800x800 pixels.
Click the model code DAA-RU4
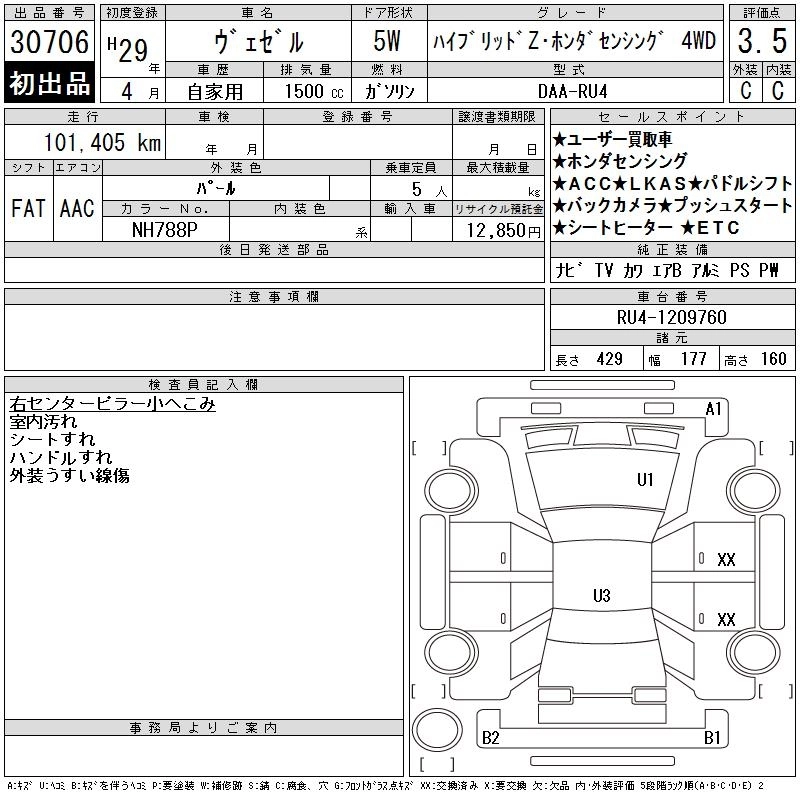point(573,91)
